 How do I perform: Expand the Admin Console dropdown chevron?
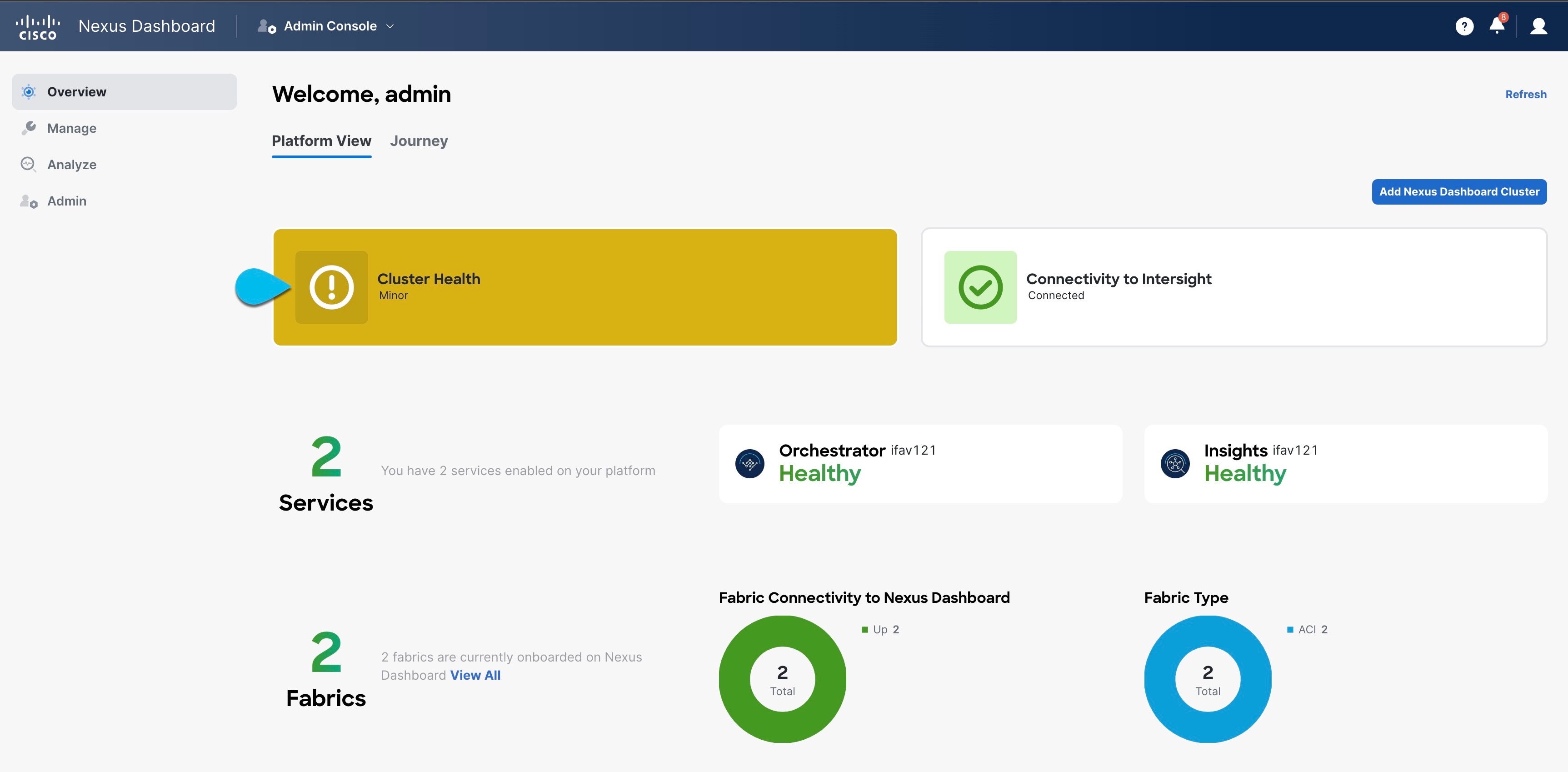click(390, 26)
